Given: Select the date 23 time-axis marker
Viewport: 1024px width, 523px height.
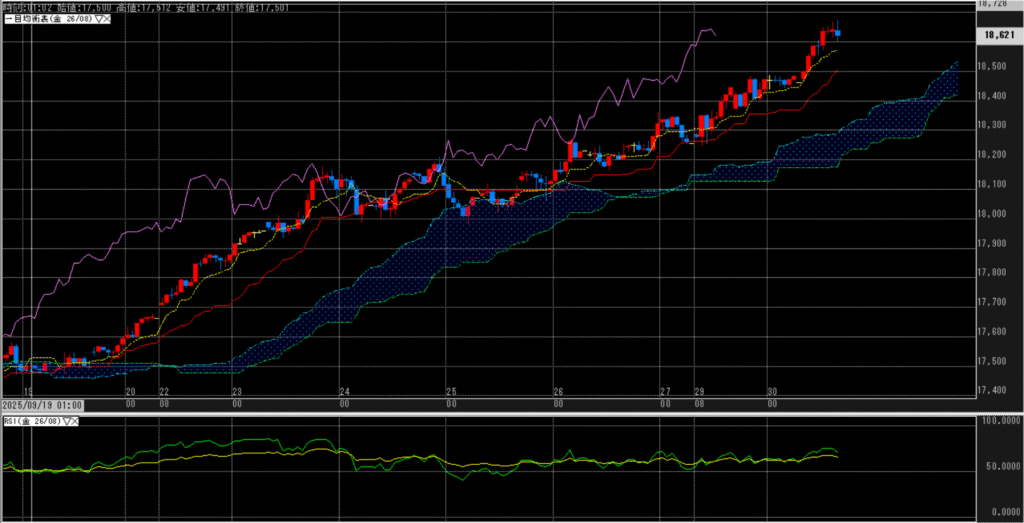Looking at the screenshot, I should point(237,392).
